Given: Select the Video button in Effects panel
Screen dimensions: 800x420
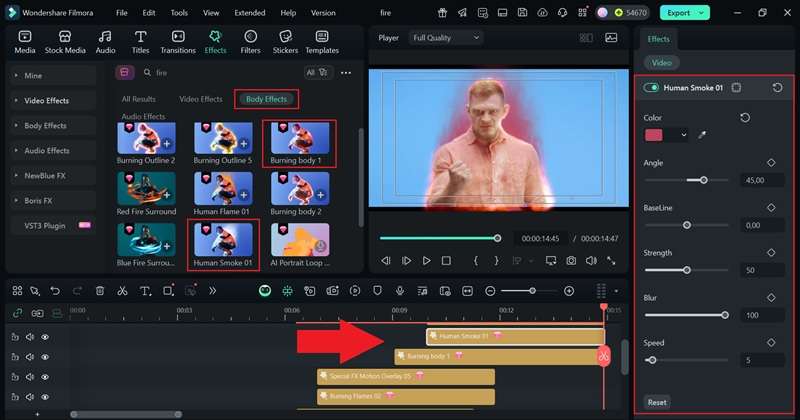Looking at the screenshot, I should click(x=661, y=63).
